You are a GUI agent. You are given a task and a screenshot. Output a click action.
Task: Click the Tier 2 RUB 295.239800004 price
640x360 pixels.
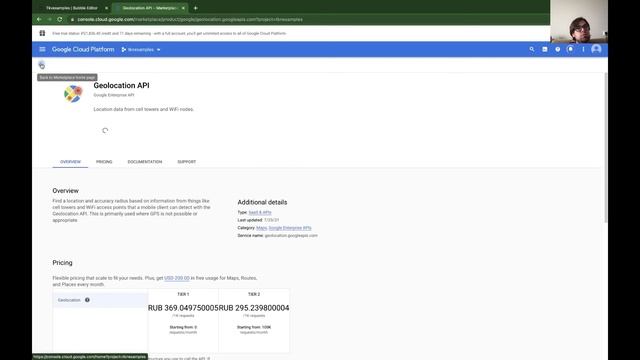pos(254,308)
